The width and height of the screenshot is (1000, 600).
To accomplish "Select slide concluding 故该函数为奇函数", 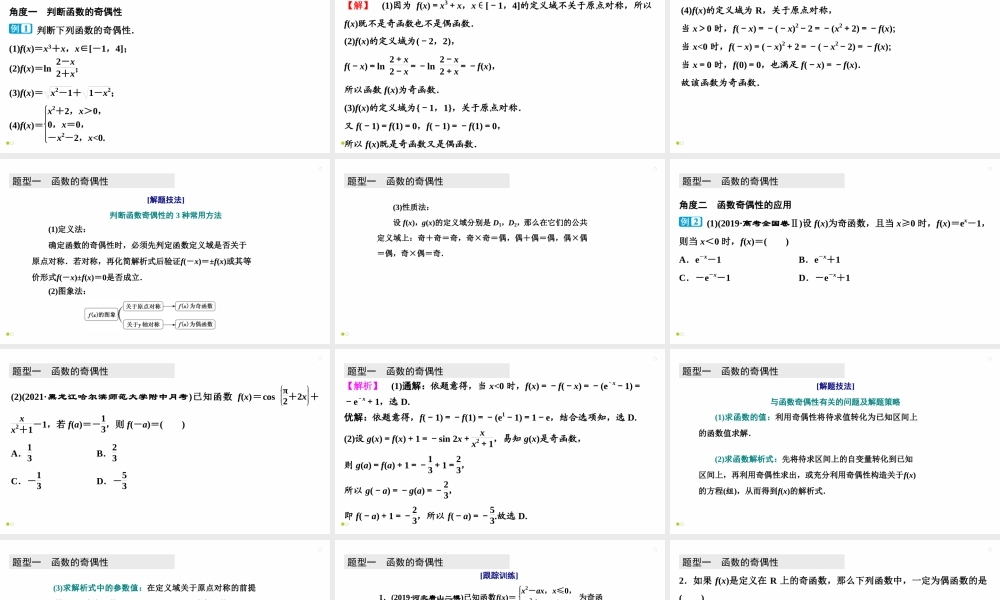I will pos(835,75).
